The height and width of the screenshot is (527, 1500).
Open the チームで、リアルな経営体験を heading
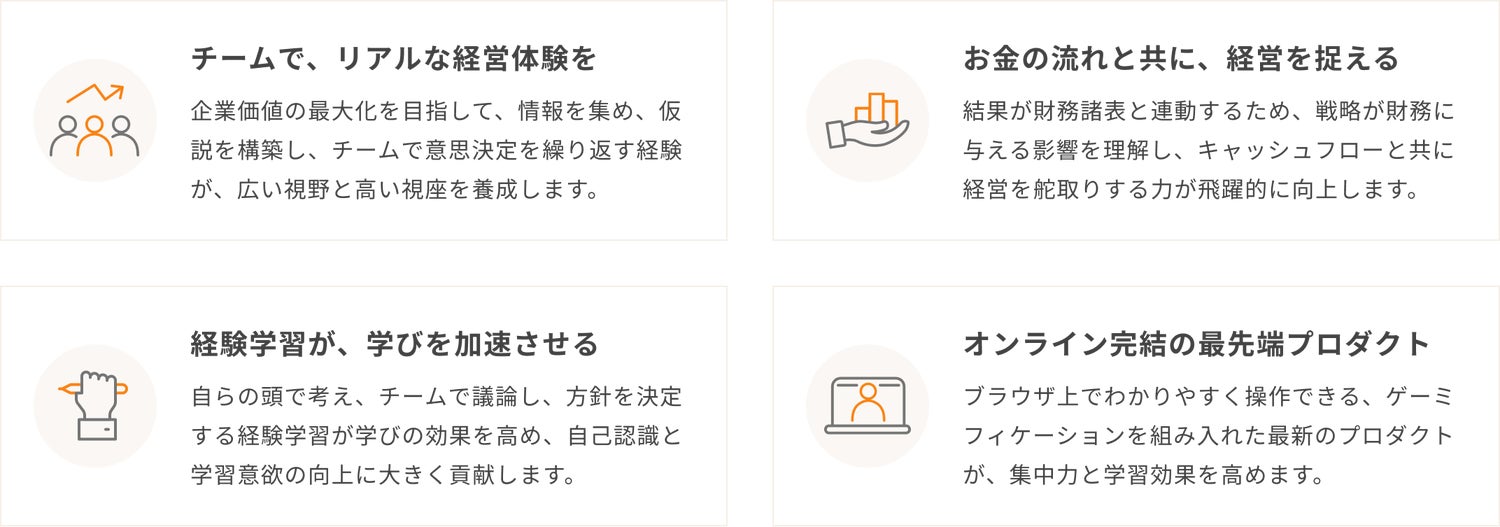[394, 60]
